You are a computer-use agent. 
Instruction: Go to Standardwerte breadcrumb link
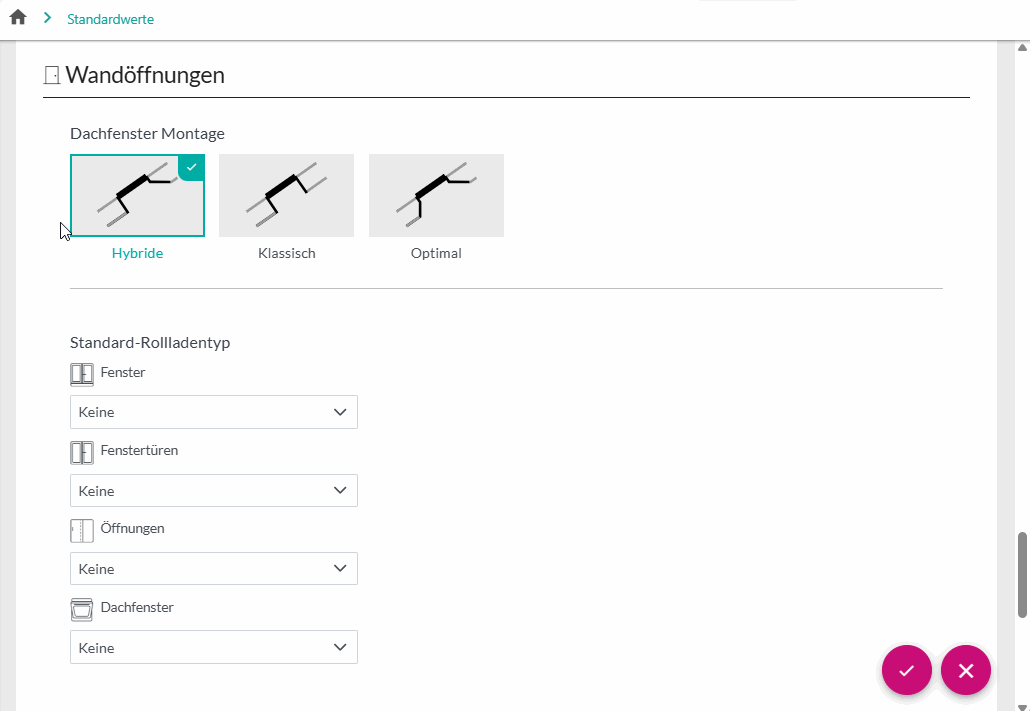(110, 19)
